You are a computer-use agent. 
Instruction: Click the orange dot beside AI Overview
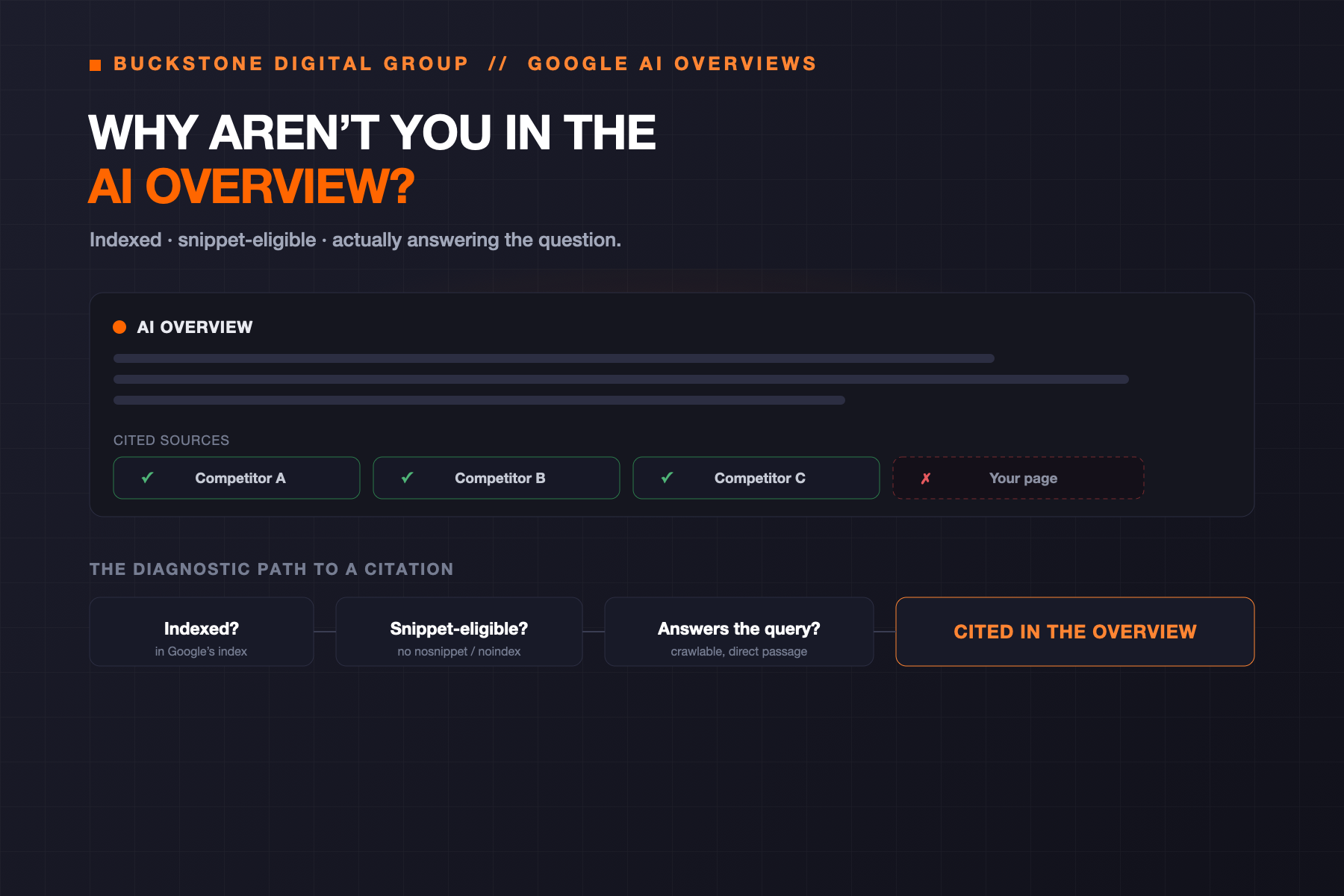click(119, 327)
